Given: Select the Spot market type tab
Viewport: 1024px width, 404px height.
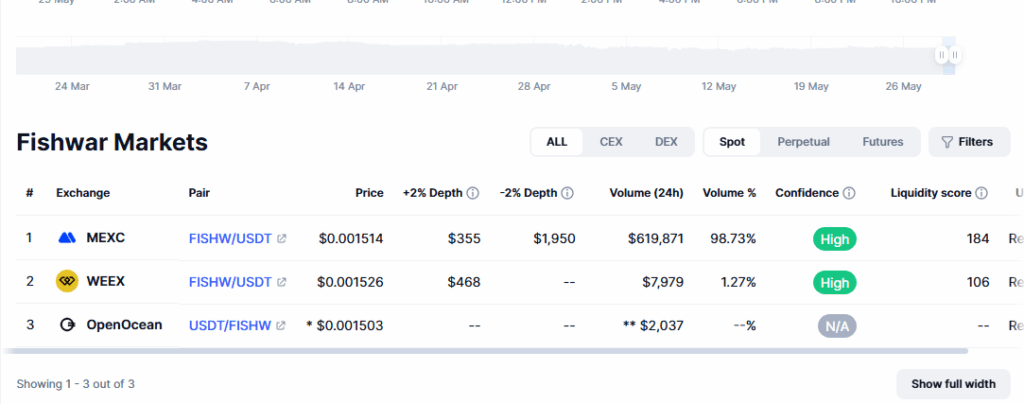Looking at the screenshot, I should [732, 142].
